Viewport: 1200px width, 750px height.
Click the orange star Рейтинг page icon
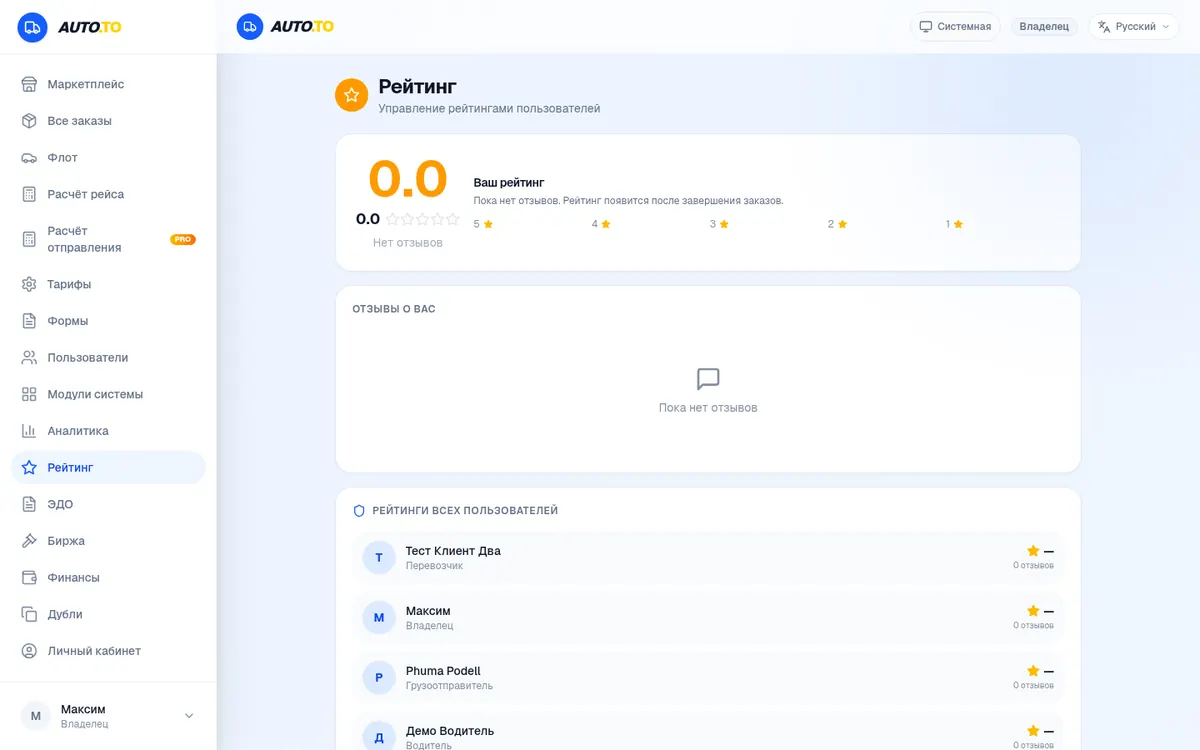[x=351, y=95]
